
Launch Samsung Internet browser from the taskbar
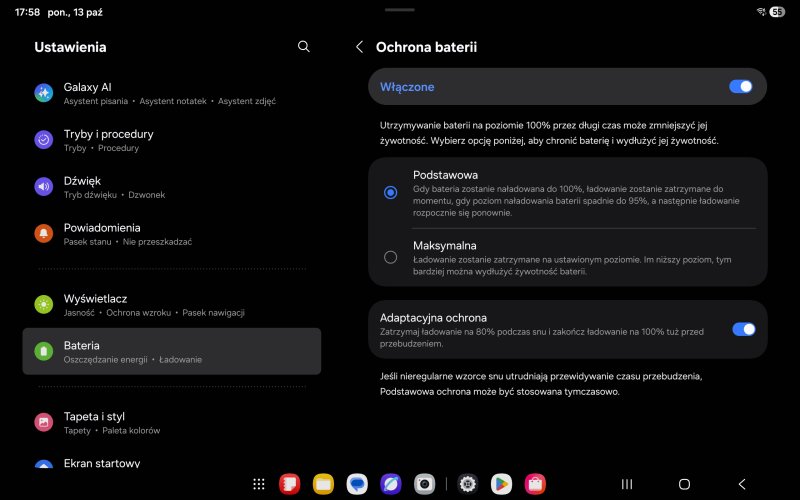[391, 484]
